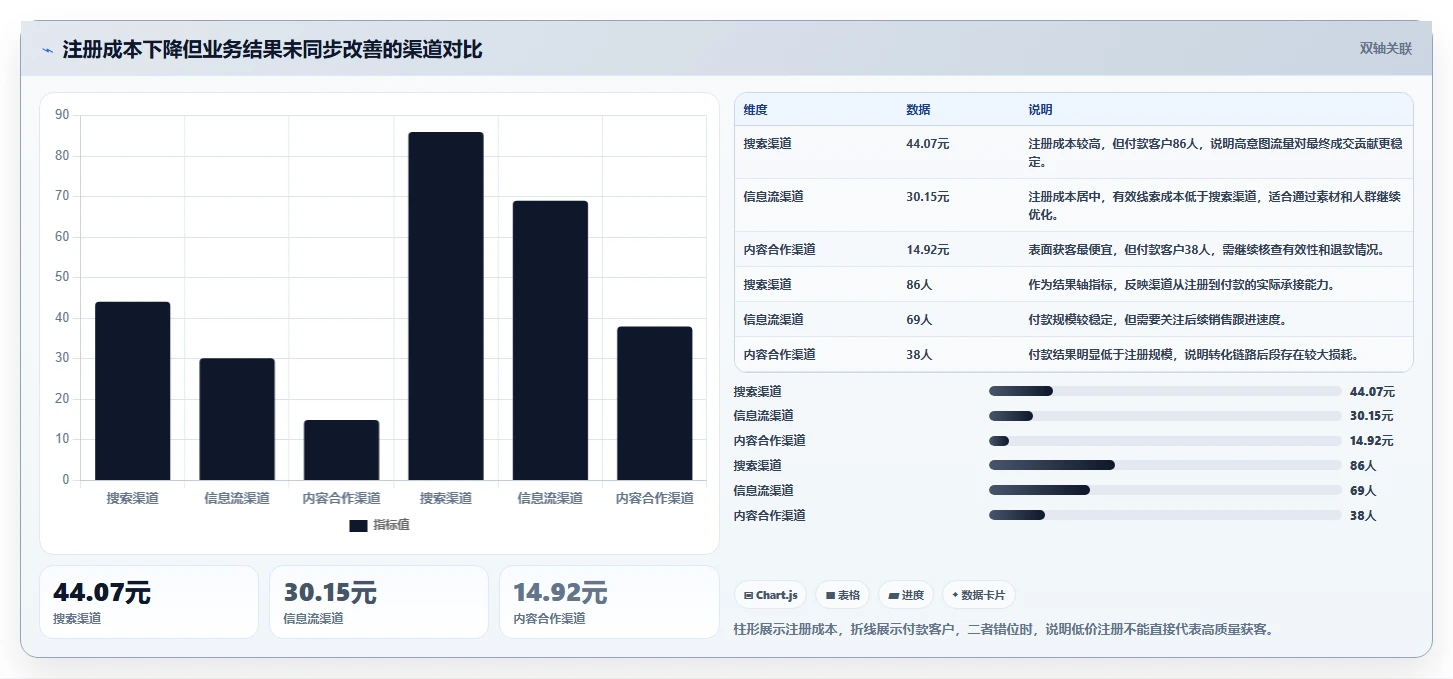
Task: Select the progress bar for 38人
Action: coord(1165,515)
